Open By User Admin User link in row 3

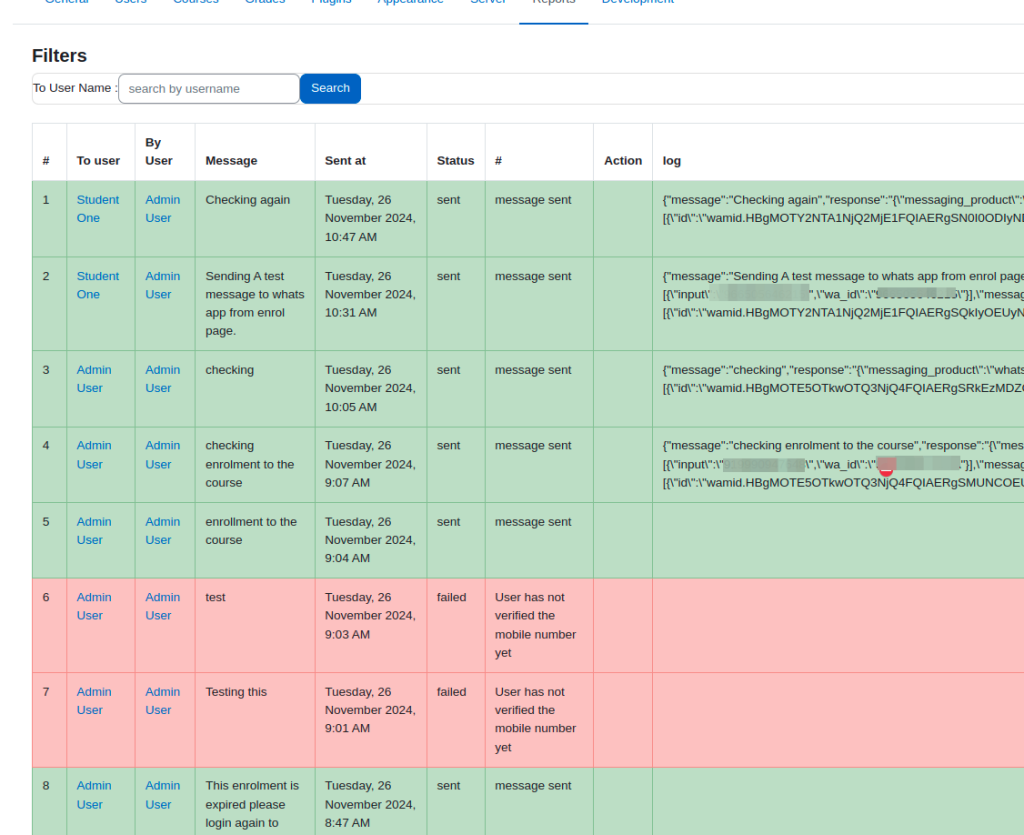click(163, 379)
